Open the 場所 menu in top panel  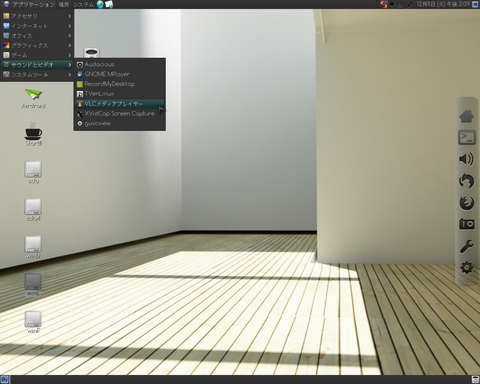click(63, 4)
